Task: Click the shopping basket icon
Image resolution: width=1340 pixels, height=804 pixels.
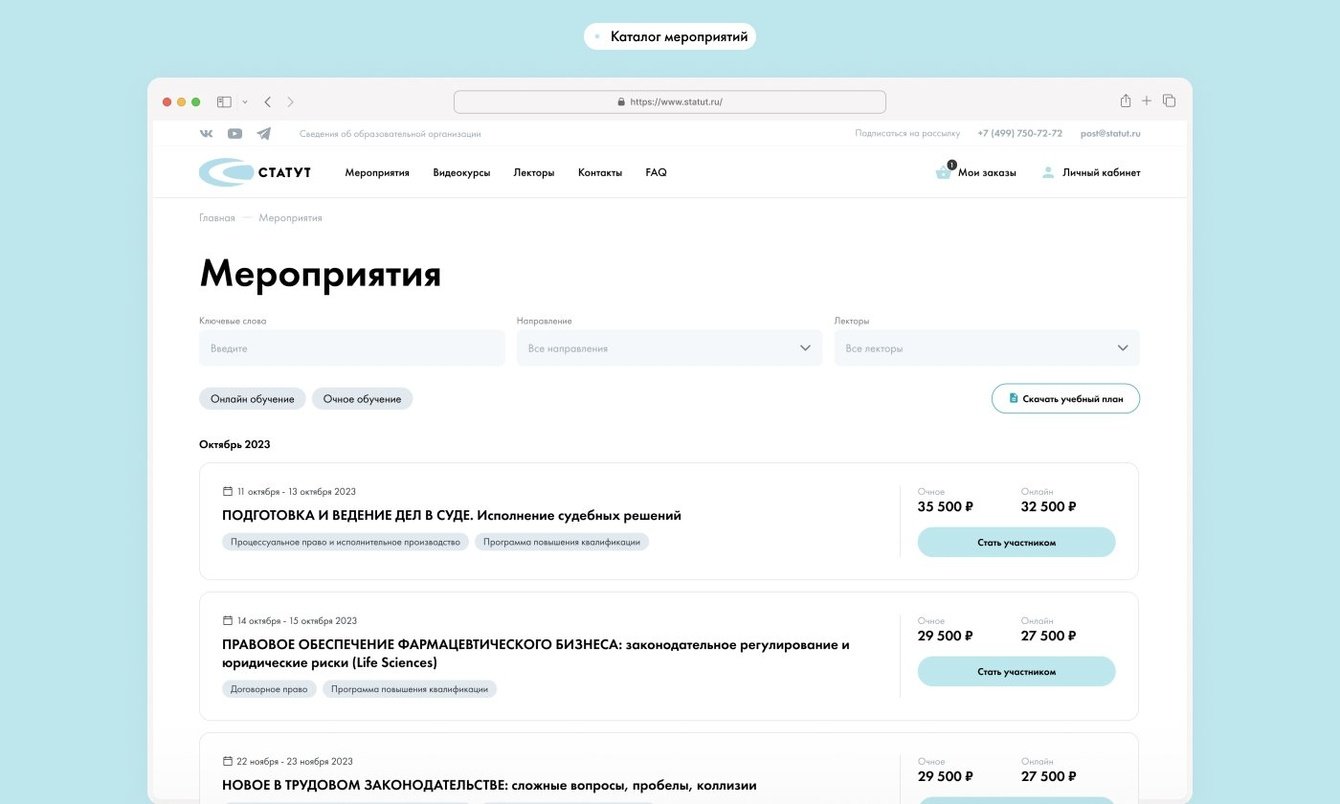Action: (x=943, y=172)
